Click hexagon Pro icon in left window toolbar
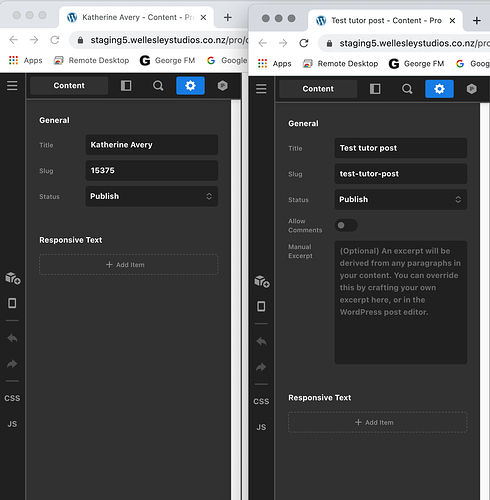The height and width of the screenshot is (500, 490). click(223, 86)
